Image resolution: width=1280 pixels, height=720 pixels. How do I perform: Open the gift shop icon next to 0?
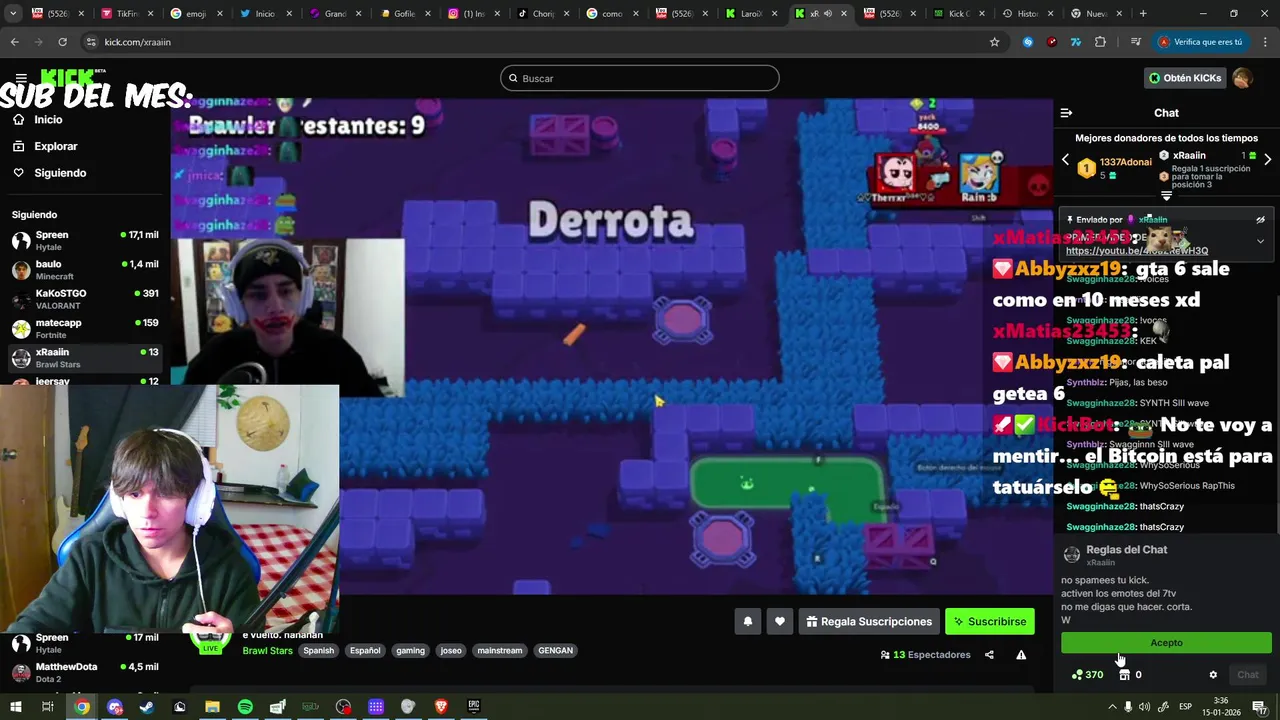pos(1124,675)
